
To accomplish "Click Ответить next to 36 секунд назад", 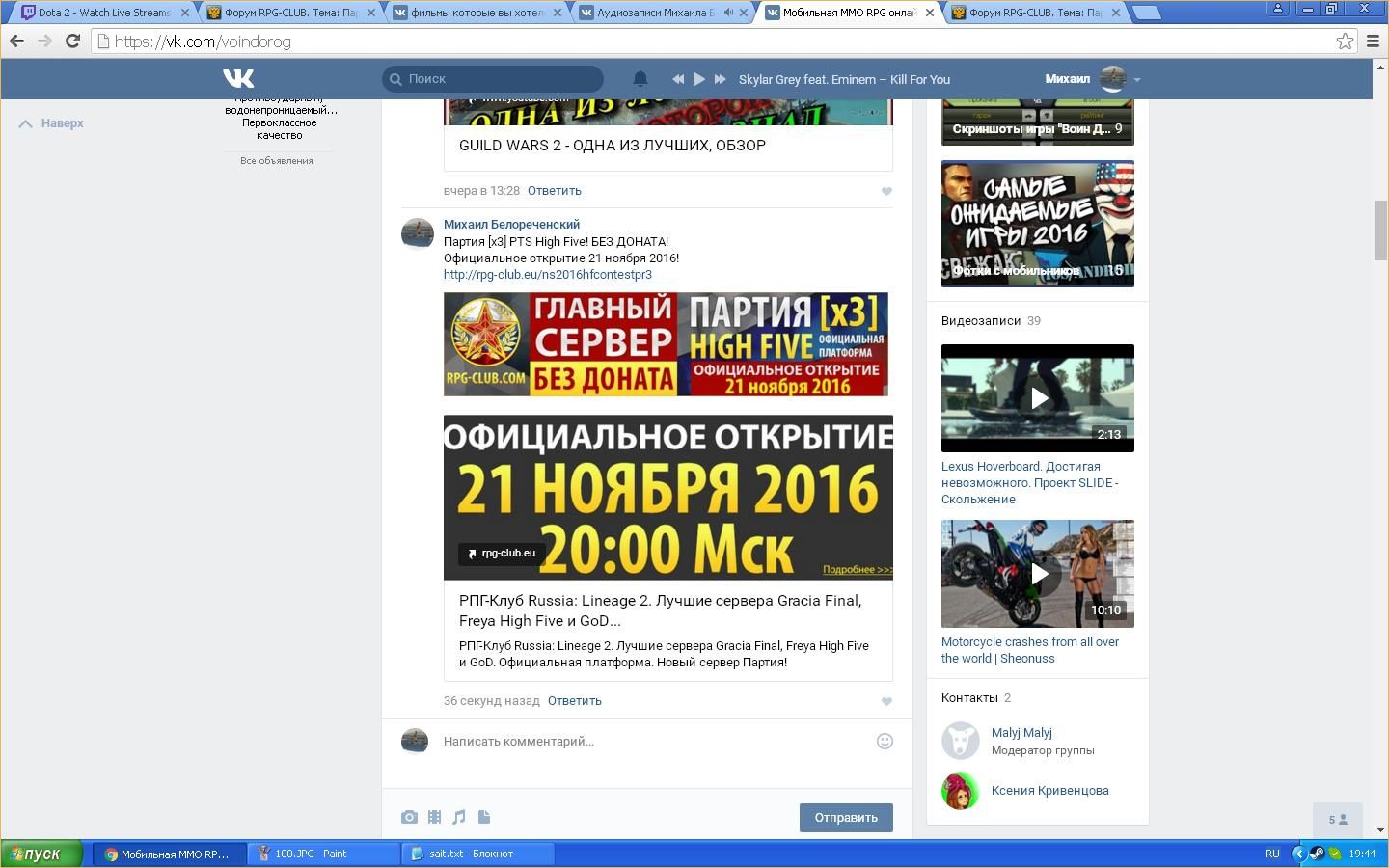I will [x=575, y=701].
